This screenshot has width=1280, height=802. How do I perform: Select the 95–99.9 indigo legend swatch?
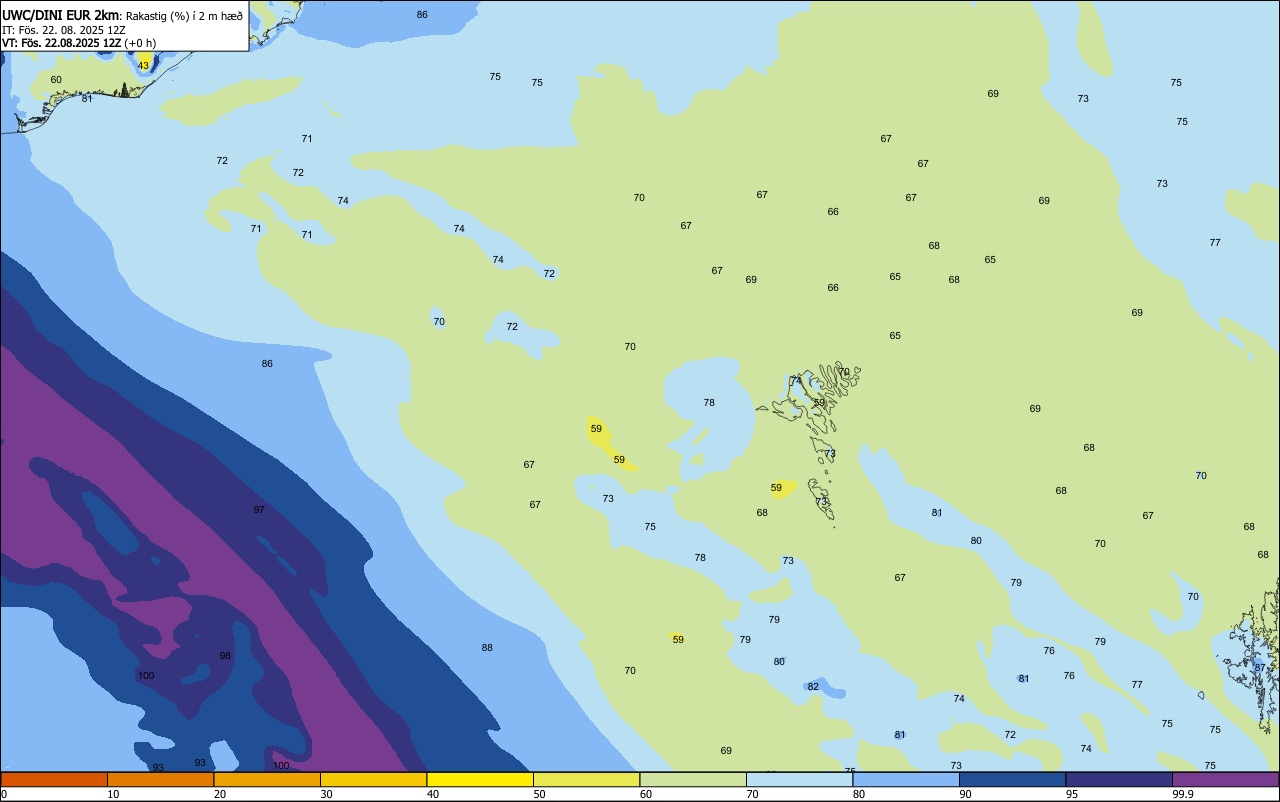pos(1119,779)
